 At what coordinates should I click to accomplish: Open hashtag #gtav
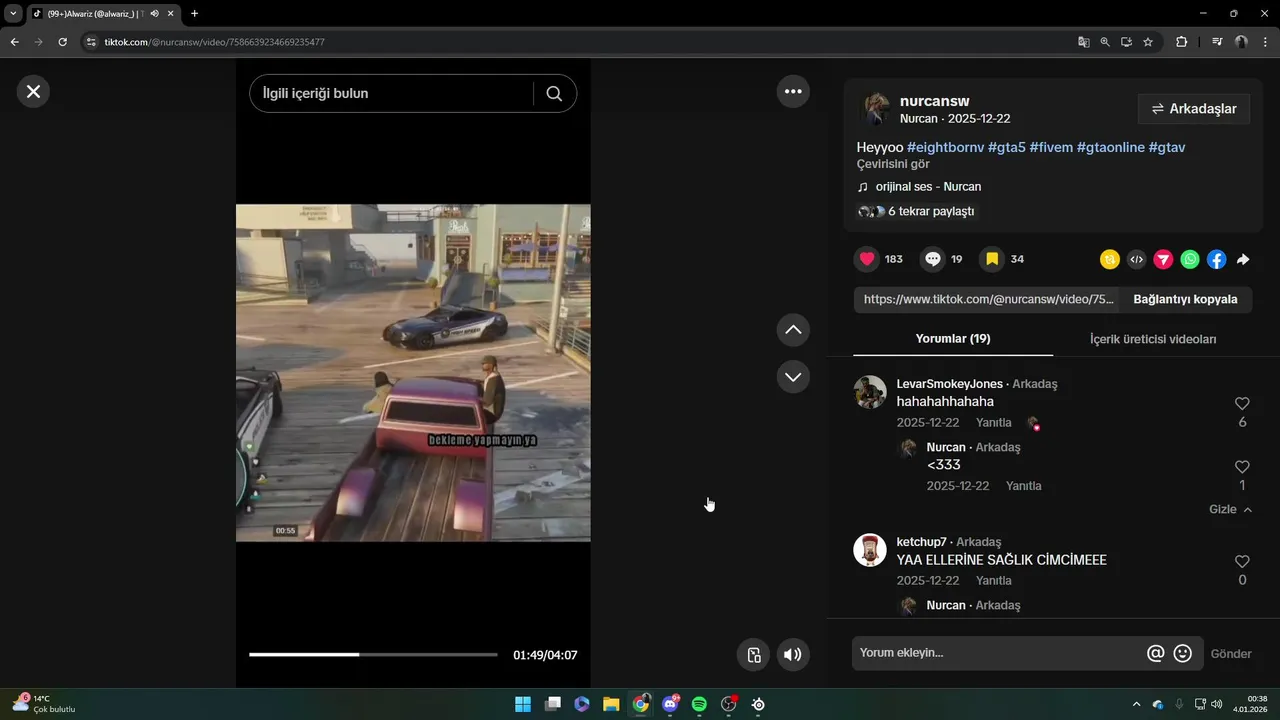click(1167, 147)
